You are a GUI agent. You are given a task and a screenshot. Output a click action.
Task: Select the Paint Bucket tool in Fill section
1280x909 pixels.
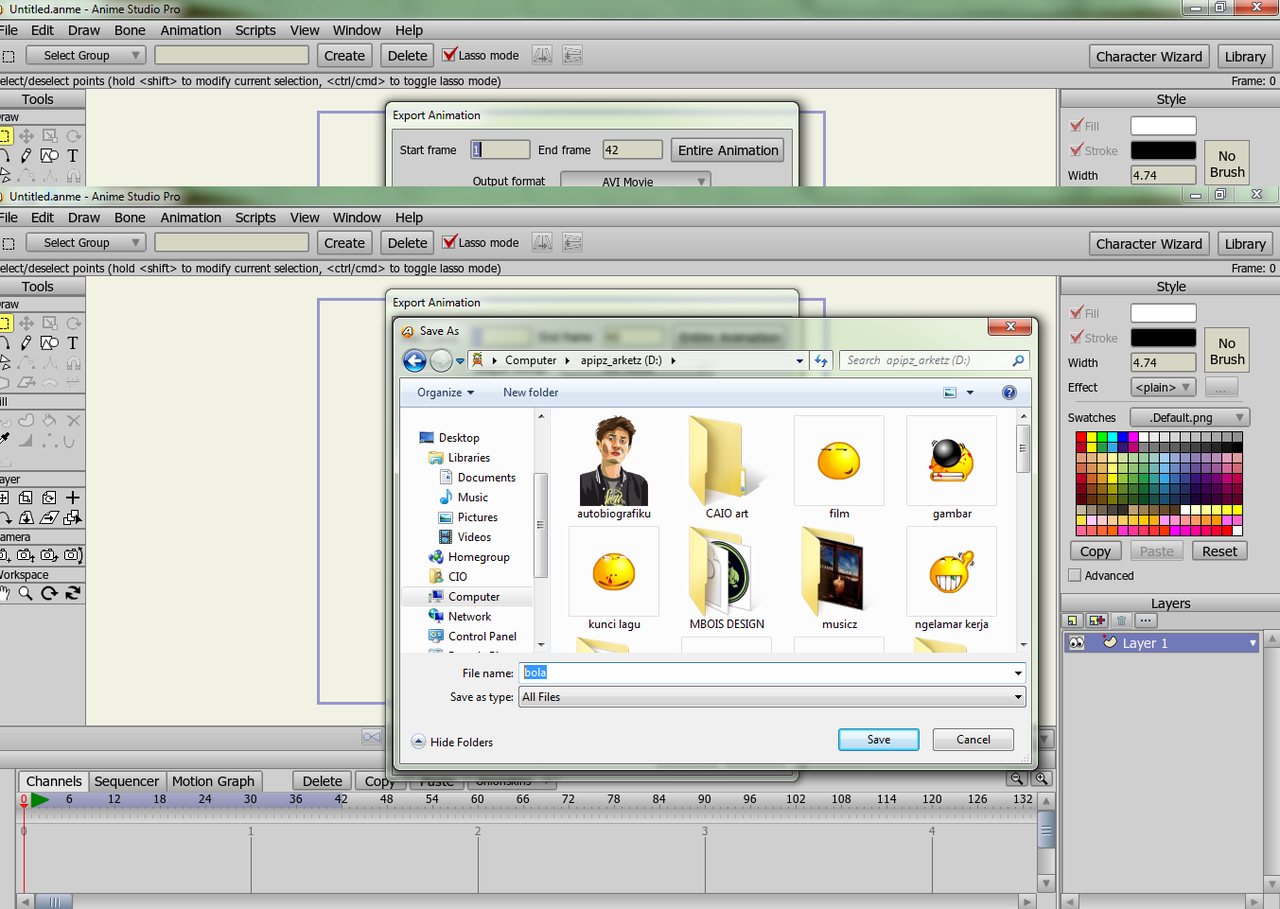pyautogui.click(x=49, y=421)
